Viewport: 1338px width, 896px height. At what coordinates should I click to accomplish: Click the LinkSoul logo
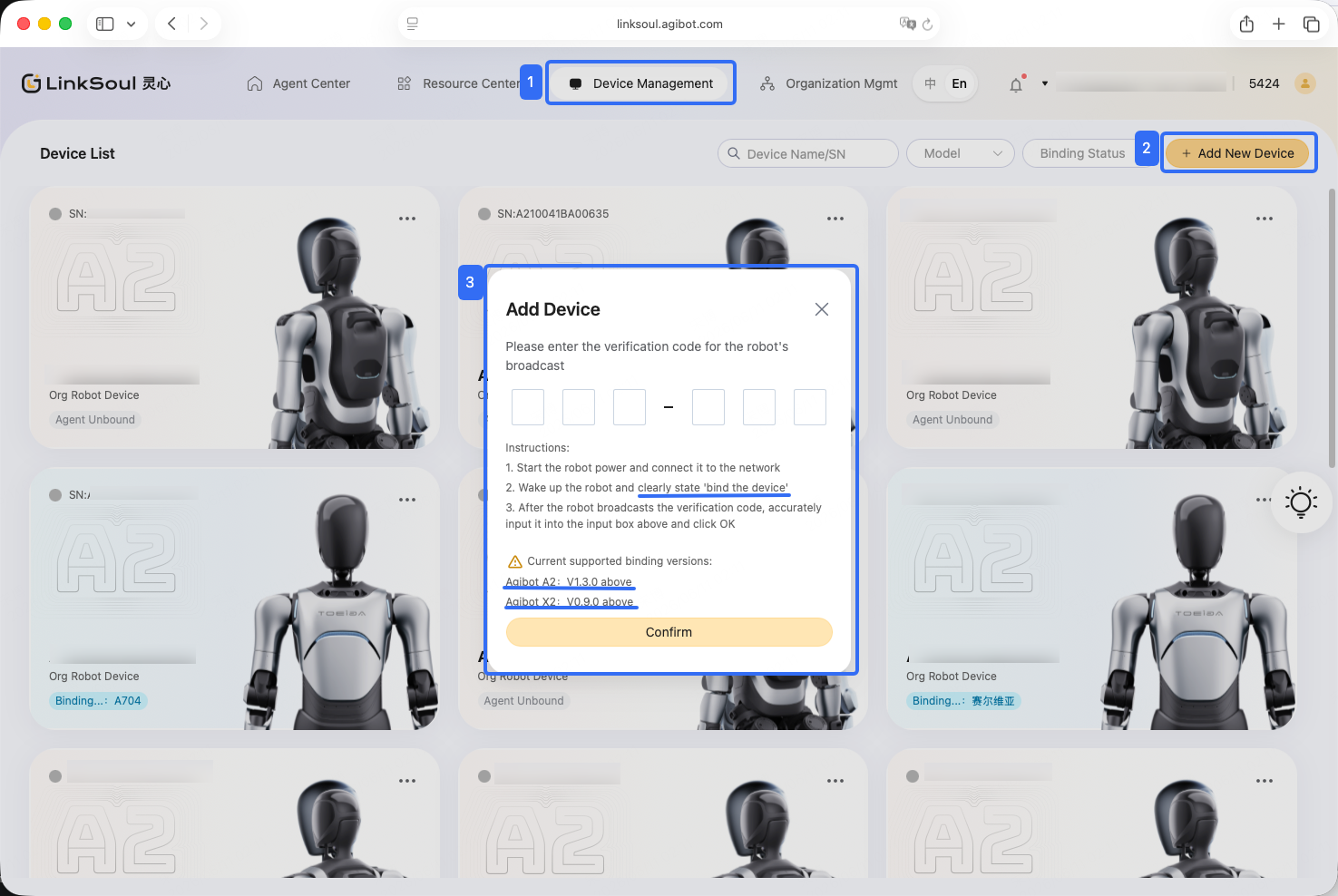(96, 83)
